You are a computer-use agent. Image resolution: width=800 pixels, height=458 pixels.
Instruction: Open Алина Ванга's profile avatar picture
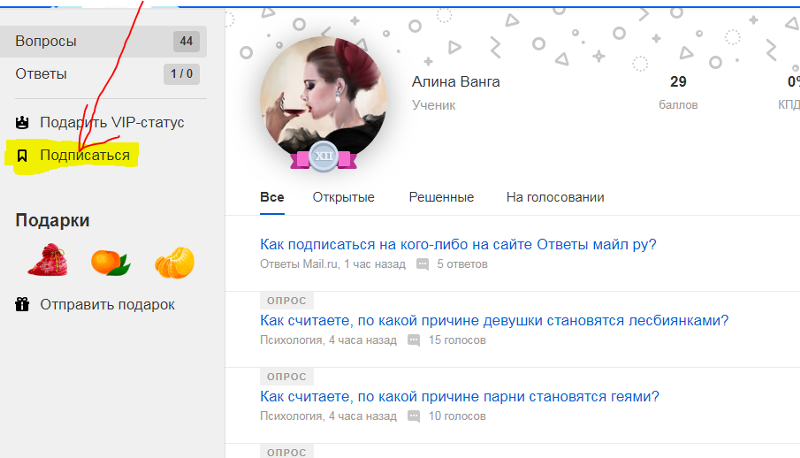click(323, 99)
